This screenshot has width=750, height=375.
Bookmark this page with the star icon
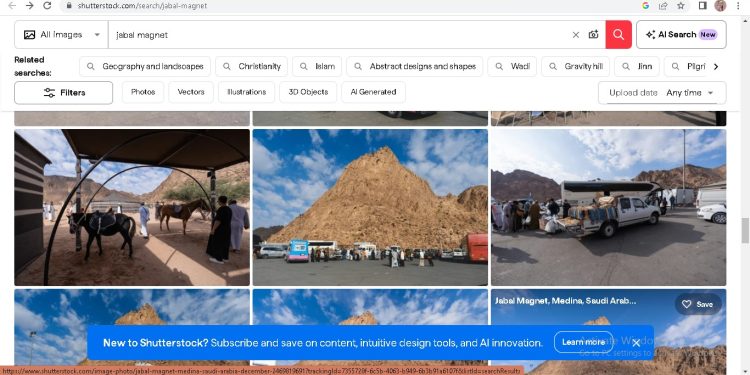681,6
